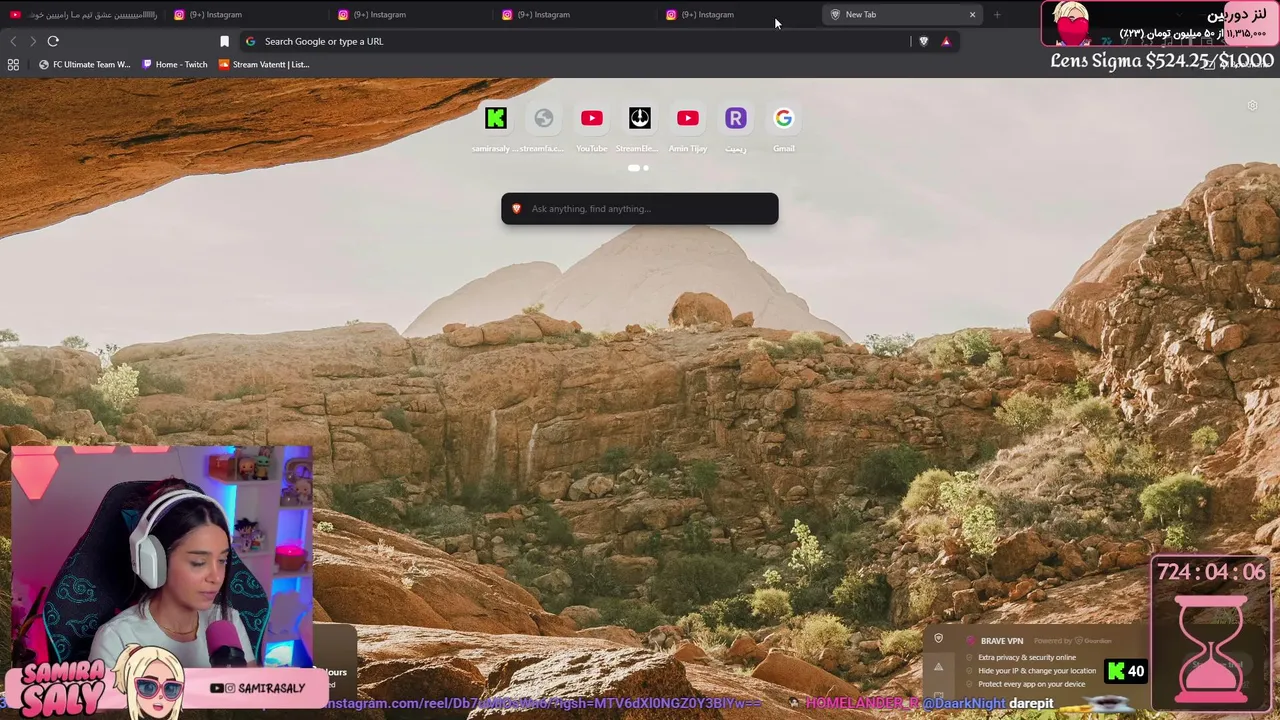Viewport: 1280px width, 720px height.
Task: Click the shield icon in the Brave VPN card
Action: [938, 639]
